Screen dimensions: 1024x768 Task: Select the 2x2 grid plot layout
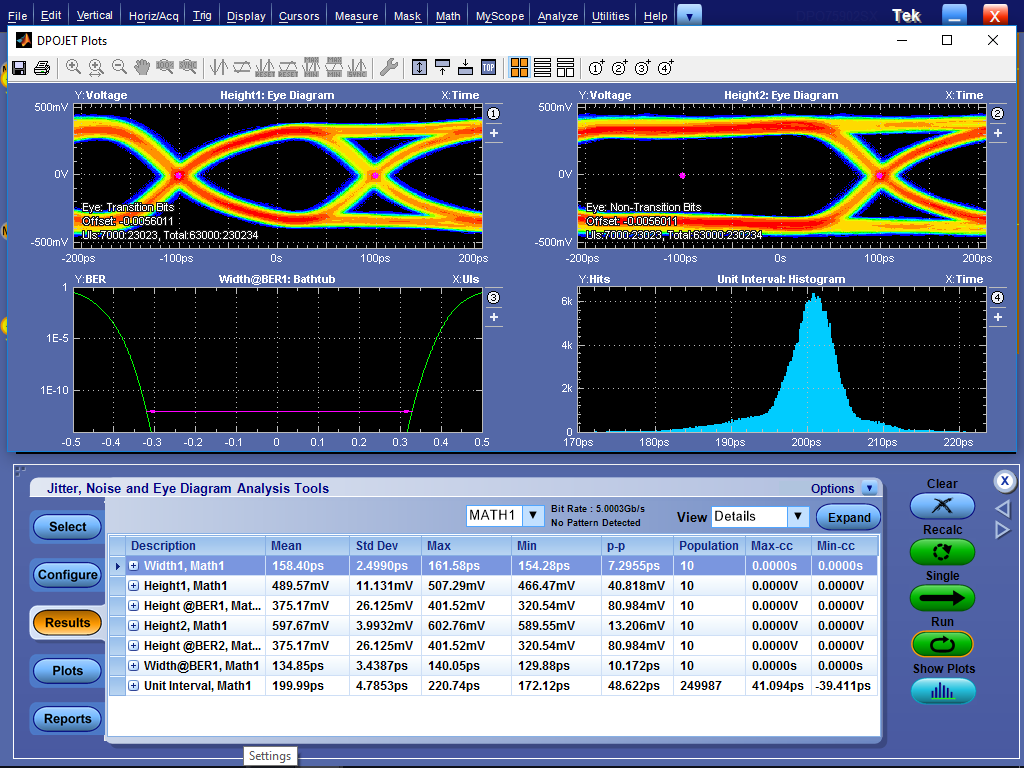point(519,67)
